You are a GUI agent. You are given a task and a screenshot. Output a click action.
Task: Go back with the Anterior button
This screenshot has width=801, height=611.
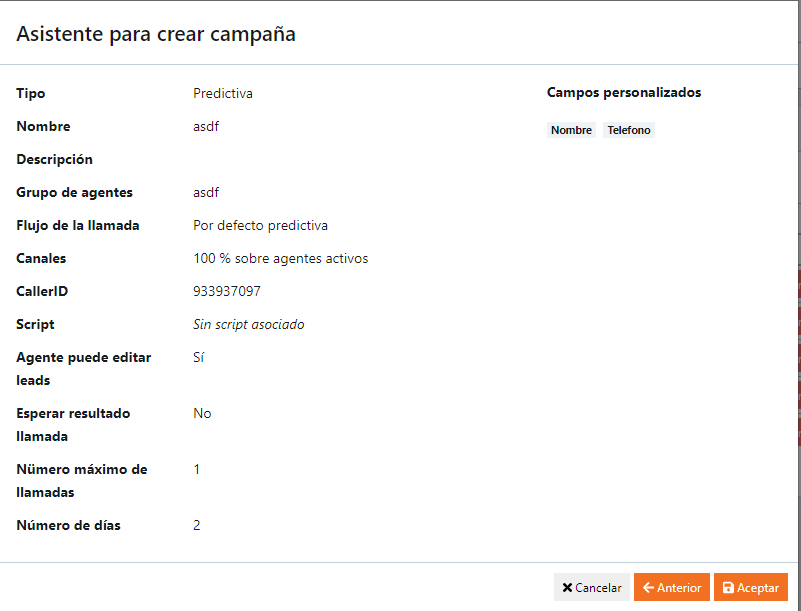(672, 588)
